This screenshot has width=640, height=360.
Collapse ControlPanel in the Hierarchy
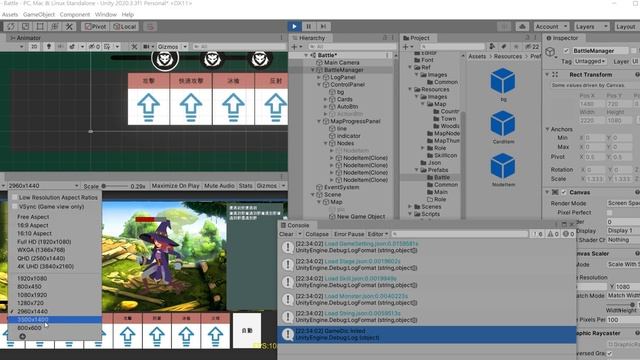pyautogui.click(x=319, y=84)
